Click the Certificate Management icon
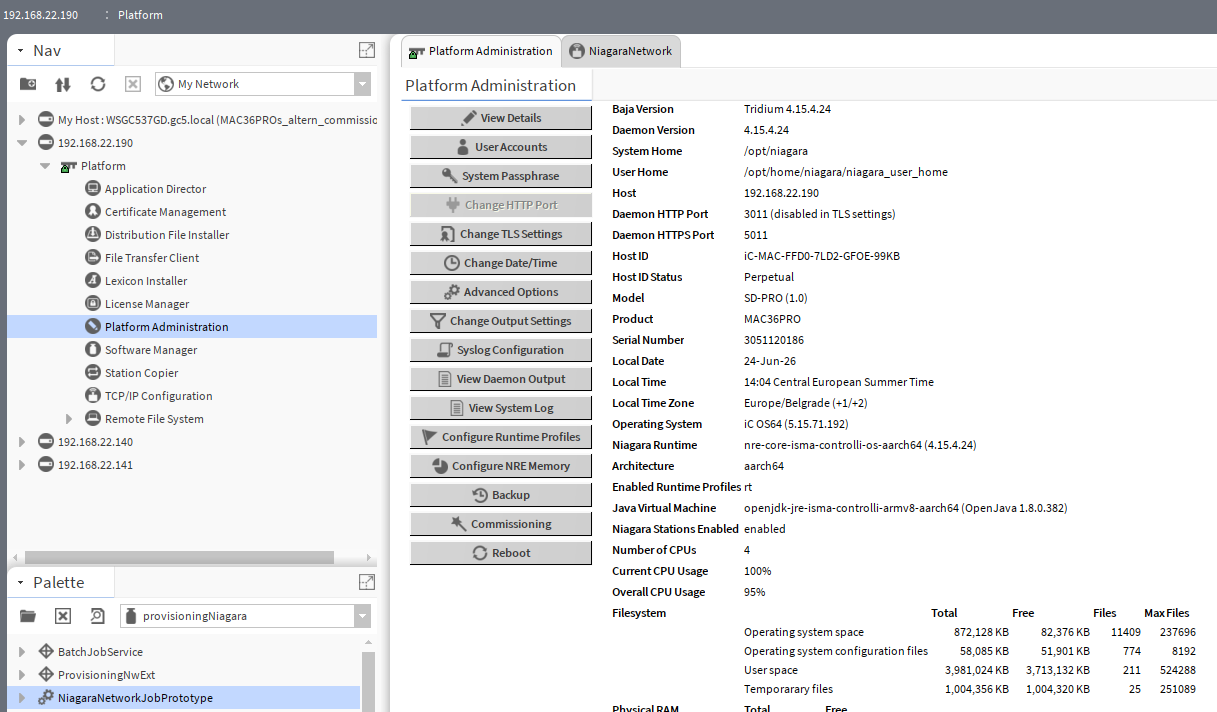1217x712 pixels. click(93, 212)
